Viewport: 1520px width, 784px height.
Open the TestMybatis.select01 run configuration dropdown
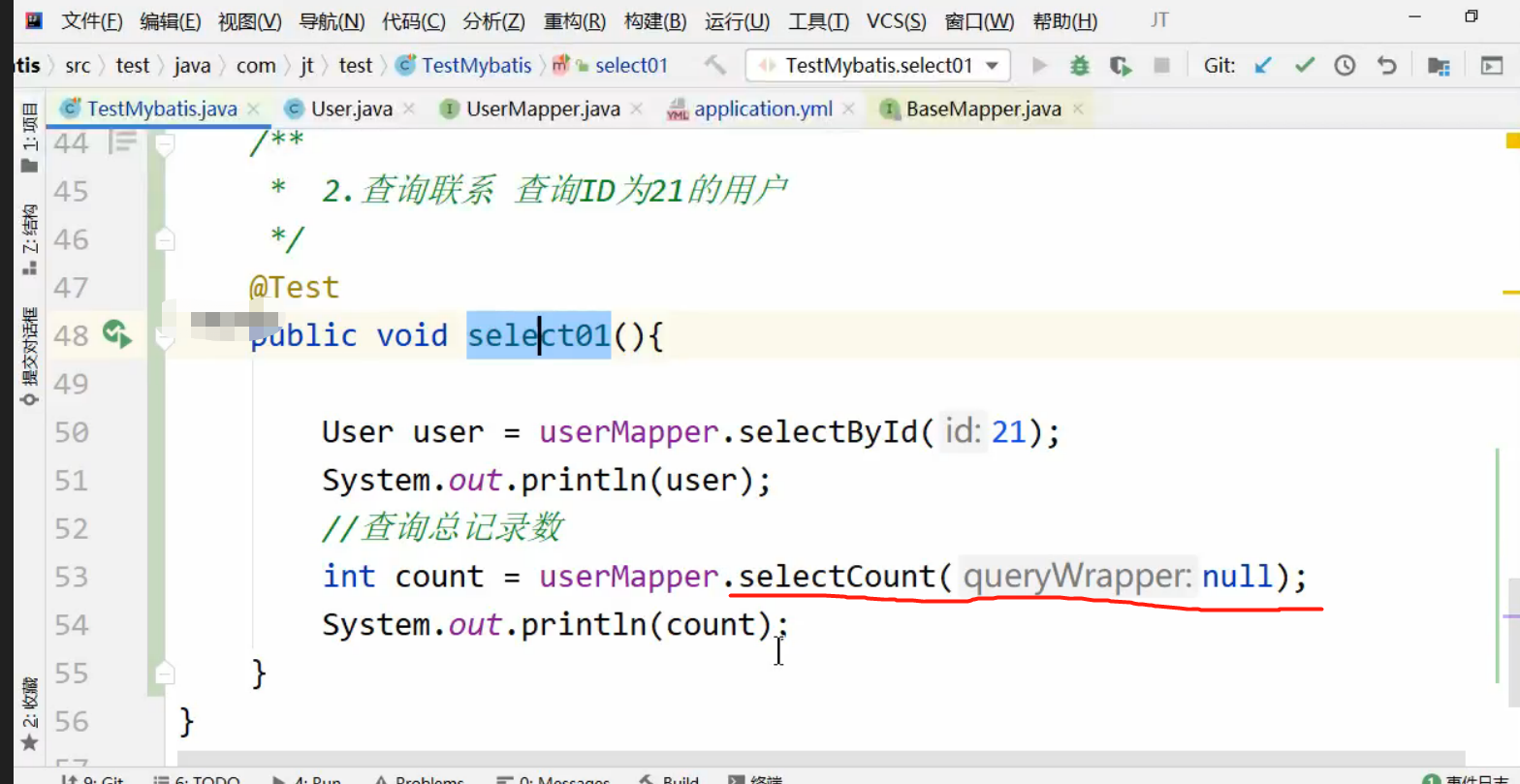coord(878,65)
